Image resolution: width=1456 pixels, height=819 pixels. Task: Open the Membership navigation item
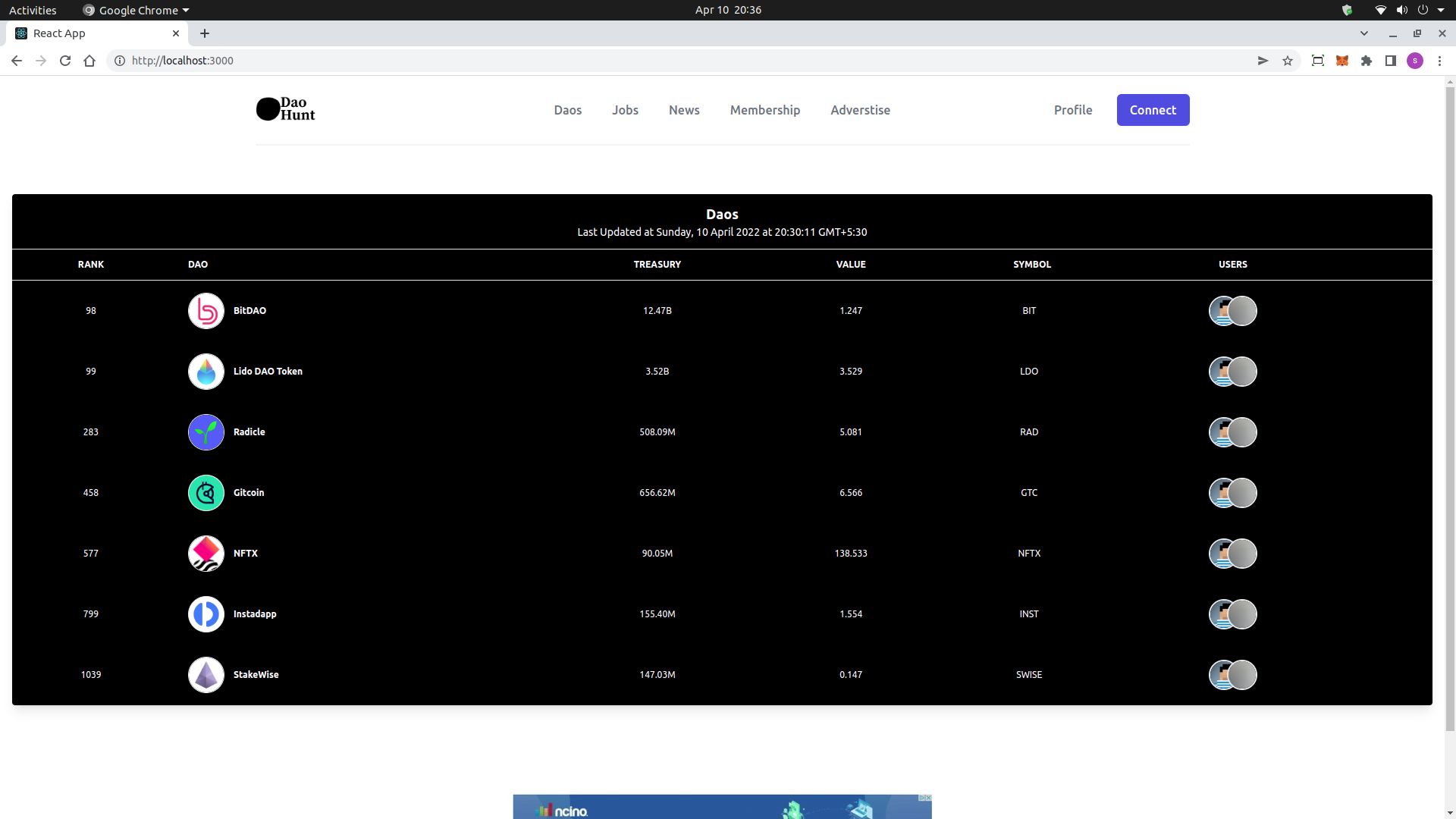pos(764,110)
